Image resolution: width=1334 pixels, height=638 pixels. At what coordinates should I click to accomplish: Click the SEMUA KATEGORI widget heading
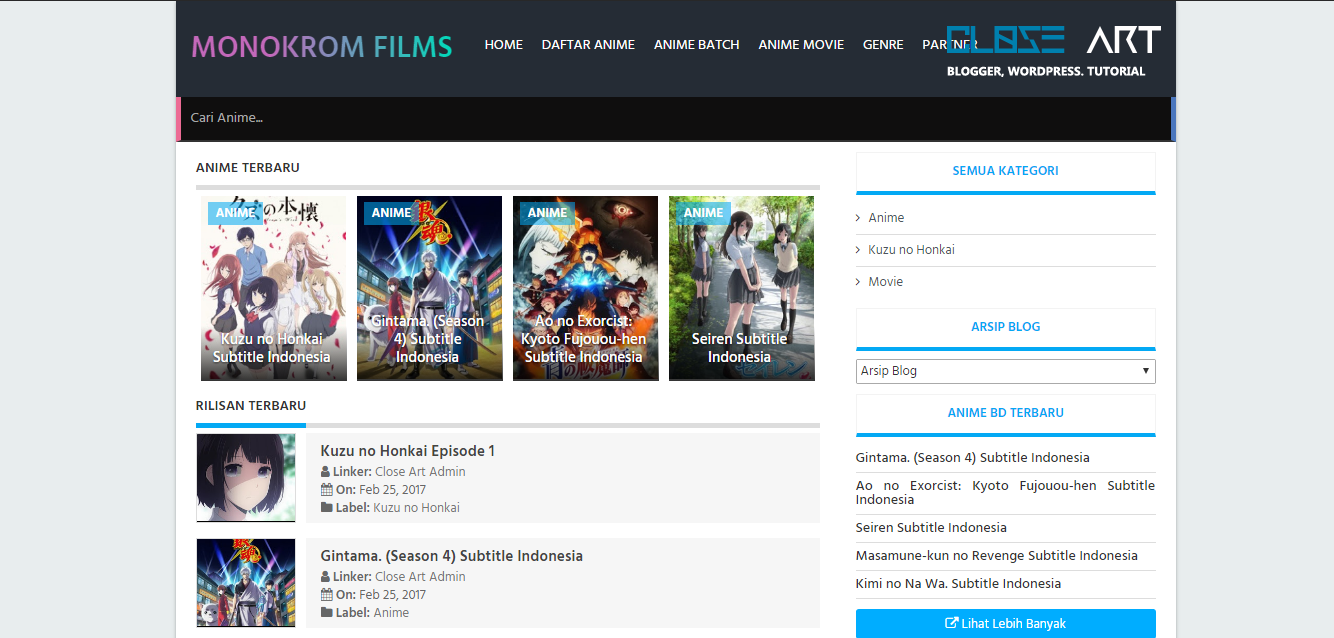click(x=1005, y=171)
